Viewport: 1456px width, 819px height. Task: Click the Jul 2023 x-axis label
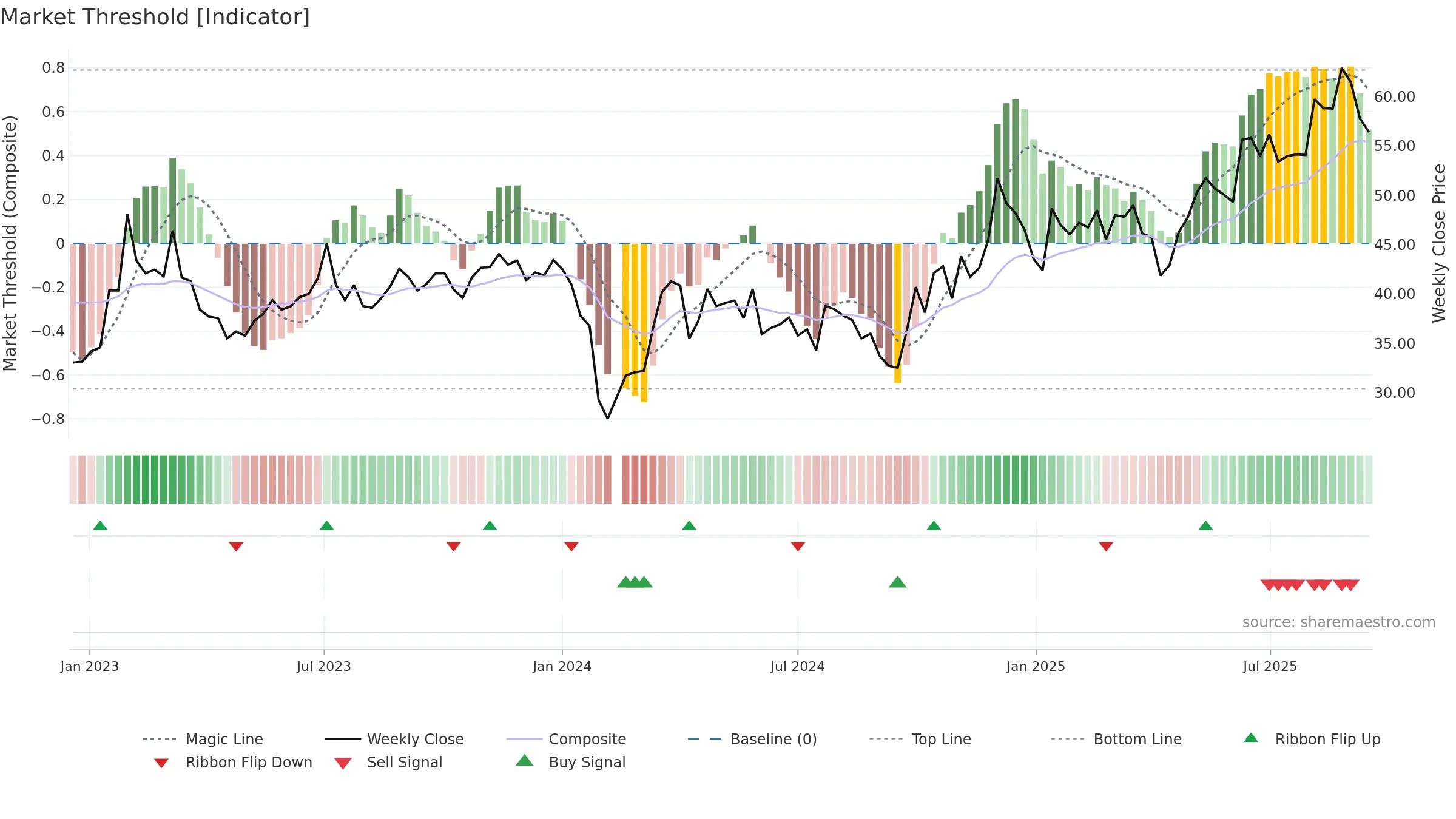pyautogui.click(x=324, y=667)
